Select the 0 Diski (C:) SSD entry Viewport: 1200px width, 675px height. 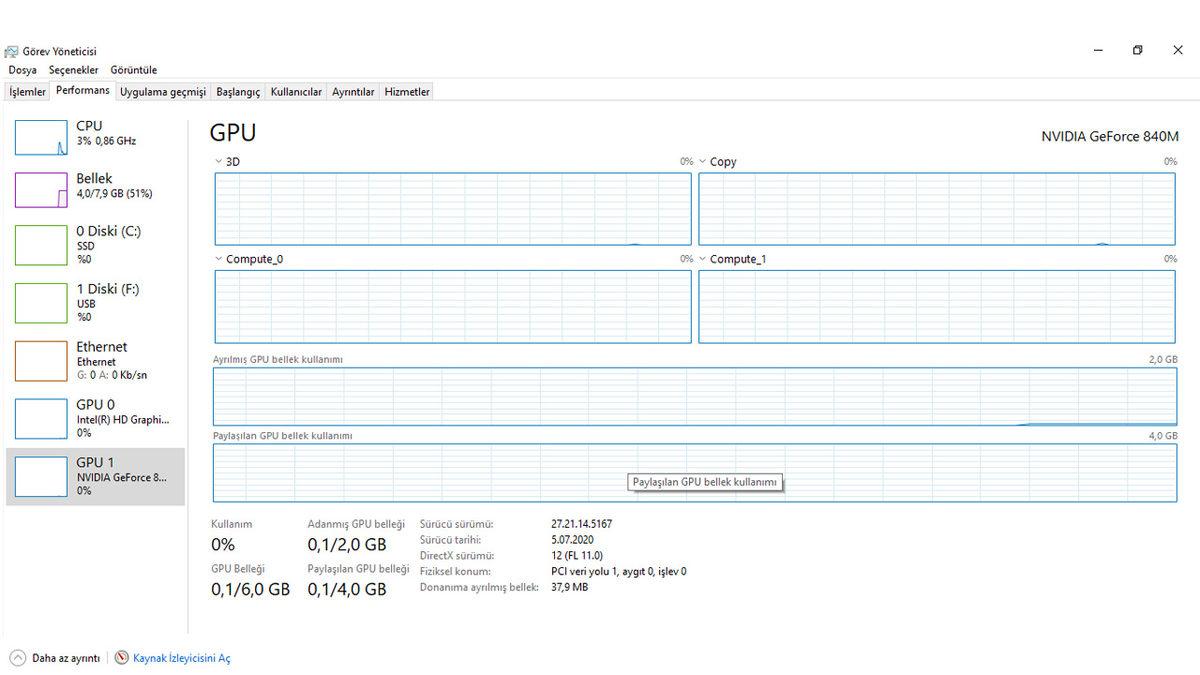click(41, 245)
